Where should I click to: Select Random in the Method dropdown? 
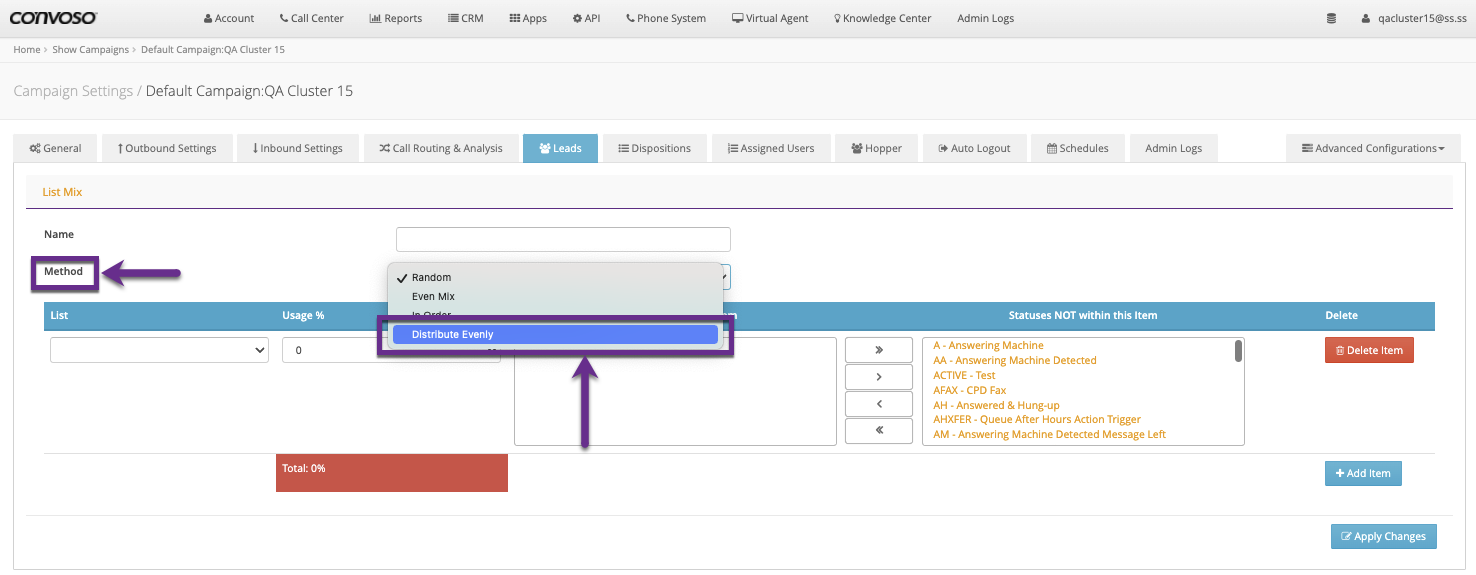555,277
